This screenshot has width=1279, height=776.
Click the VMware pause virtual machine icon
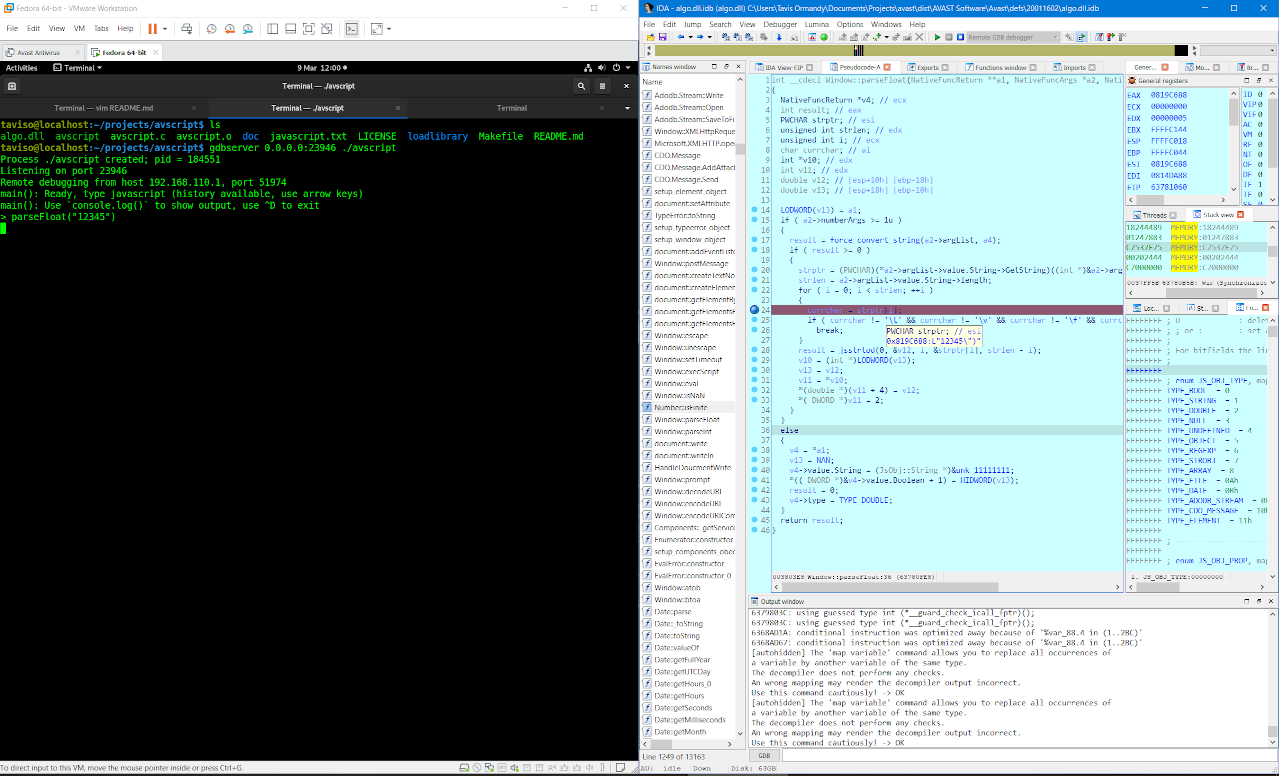pyautogui.click(x=152, y=29)
